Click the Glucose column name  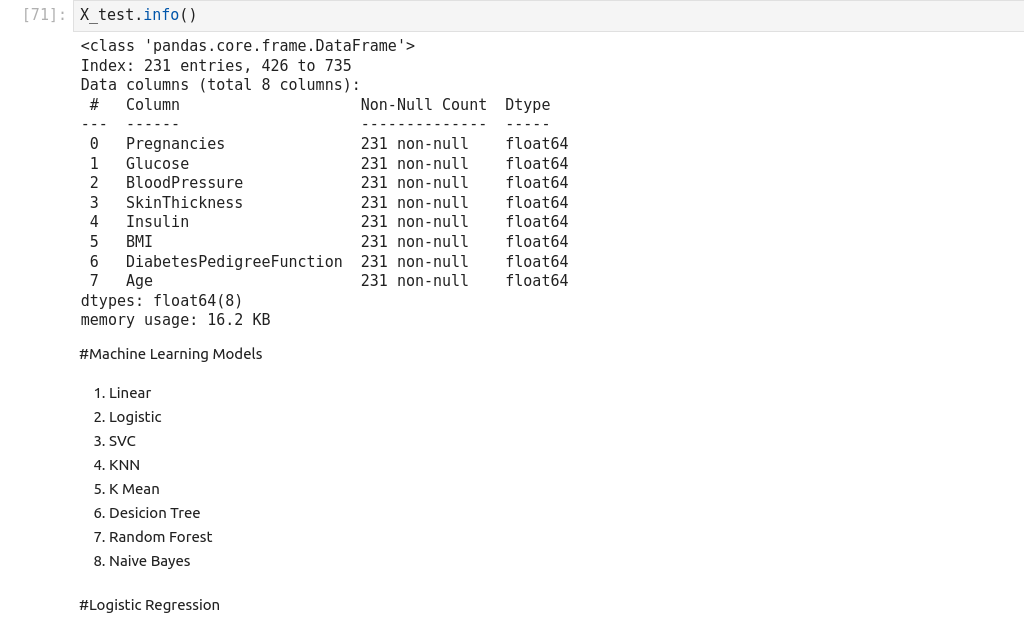pos(157,164)
